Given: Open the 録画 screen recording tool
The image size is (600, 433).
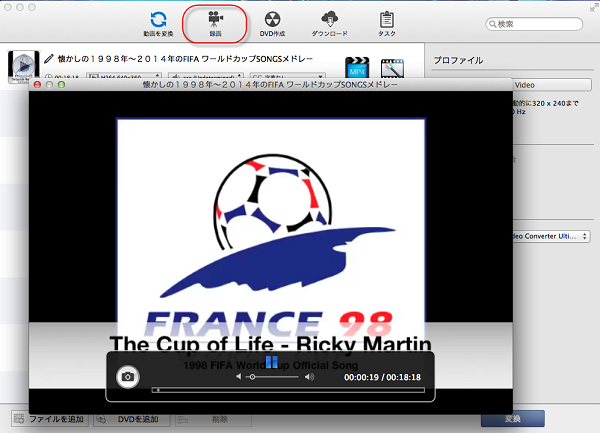Looking at the screenshot, I should click(215, 24).
